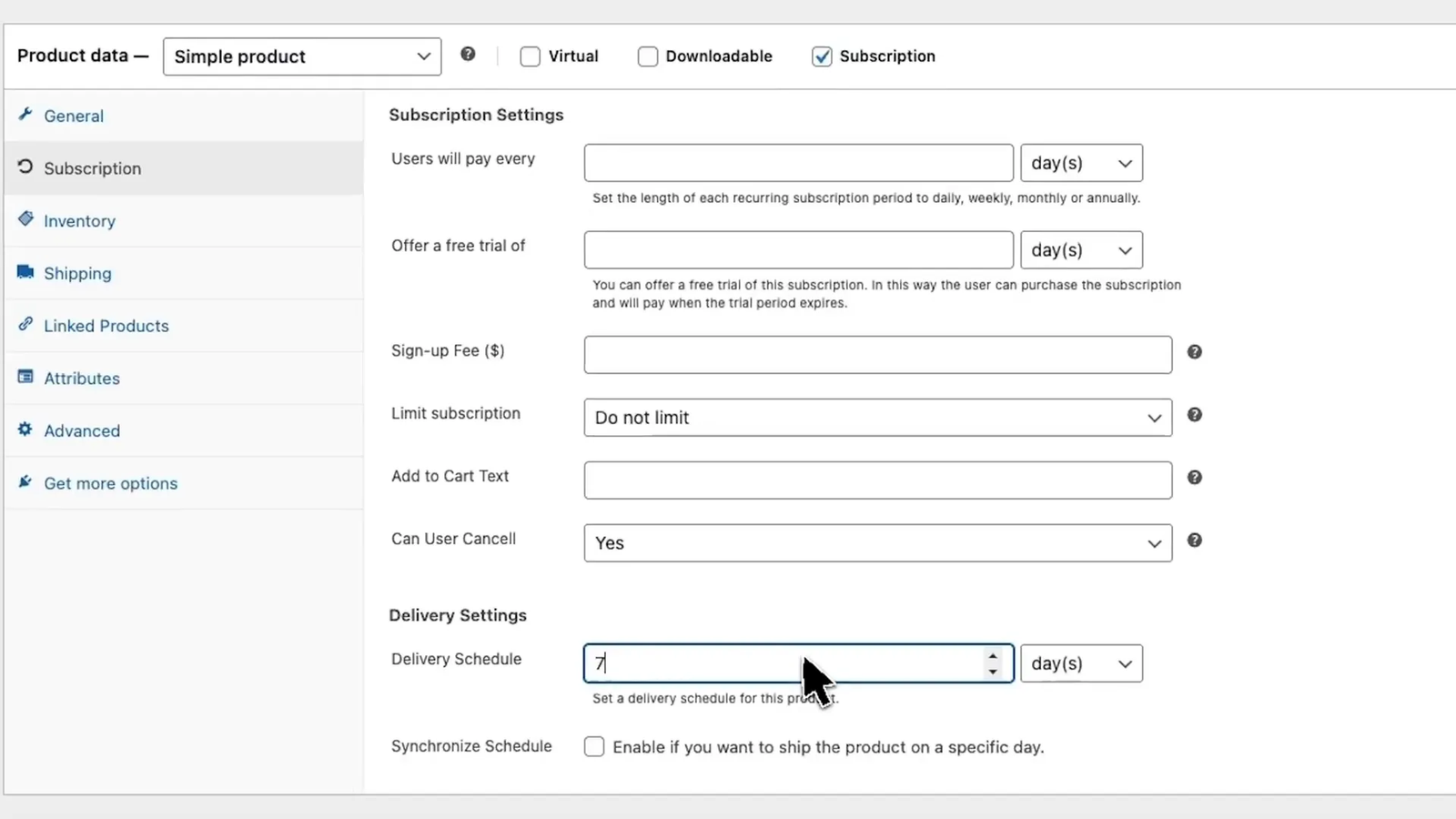Click the Delivery Settings heading
This screenshot has height=819, width=1456.
tap(458, 615)
